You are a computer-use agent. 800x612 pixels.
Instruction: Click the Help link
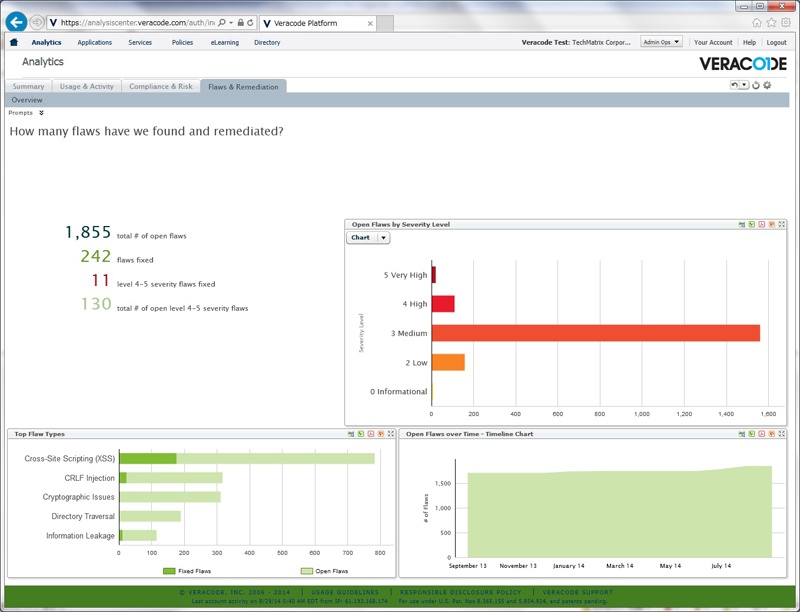[749, 42]
